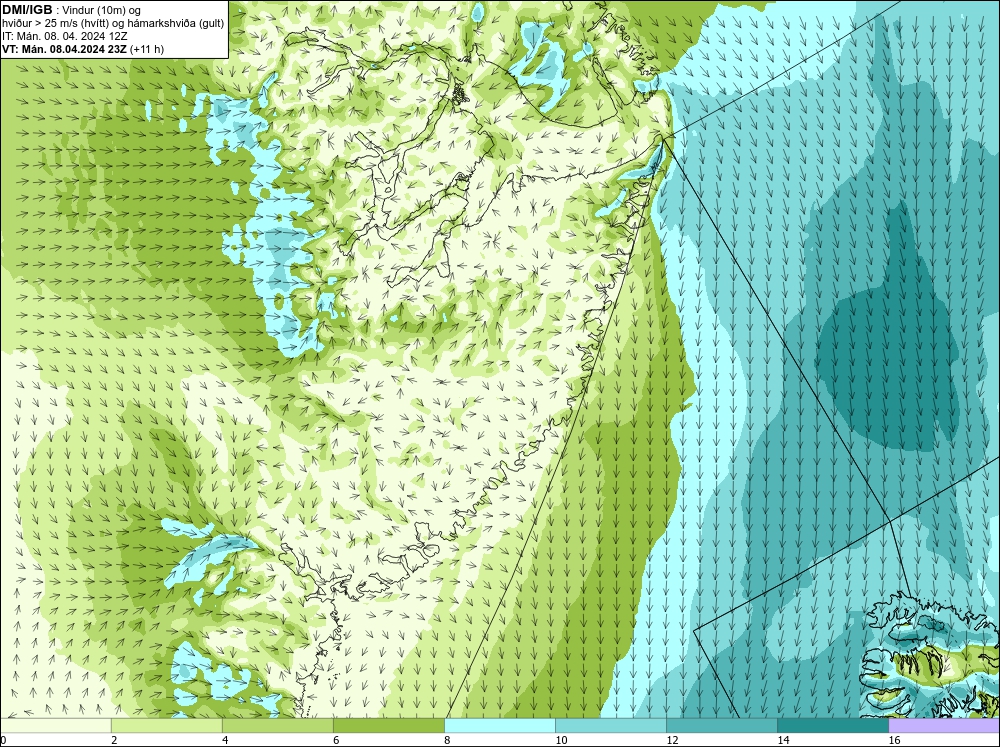Click the legend scale label '10'

coord(561,740)
